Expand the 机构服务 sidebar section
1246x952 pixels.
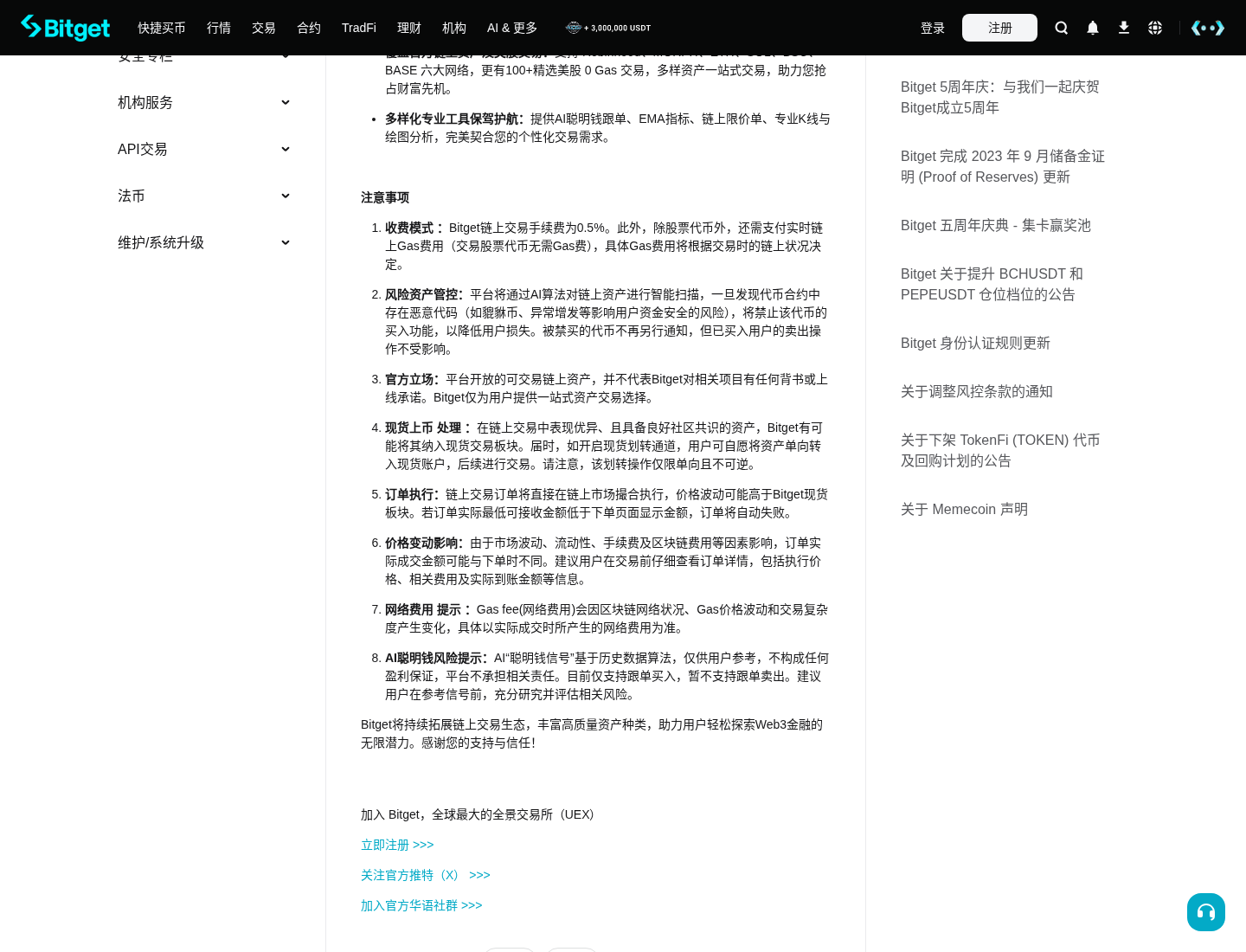click(204, 102)
